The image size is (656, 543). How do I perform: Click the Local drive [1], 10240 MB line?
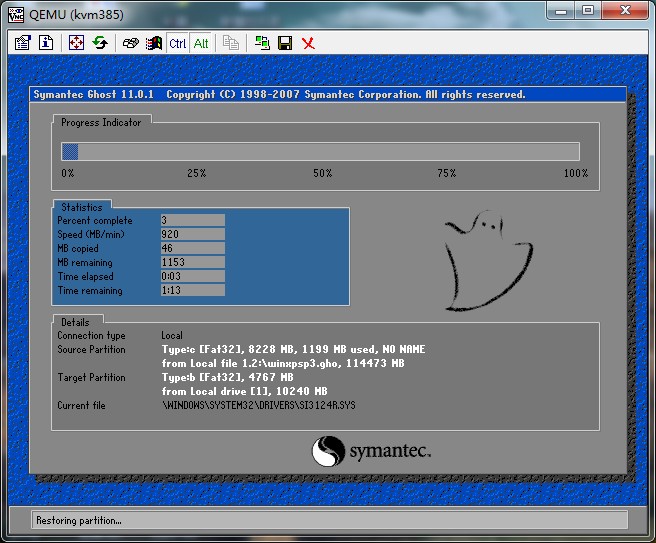tap(244, 391)
